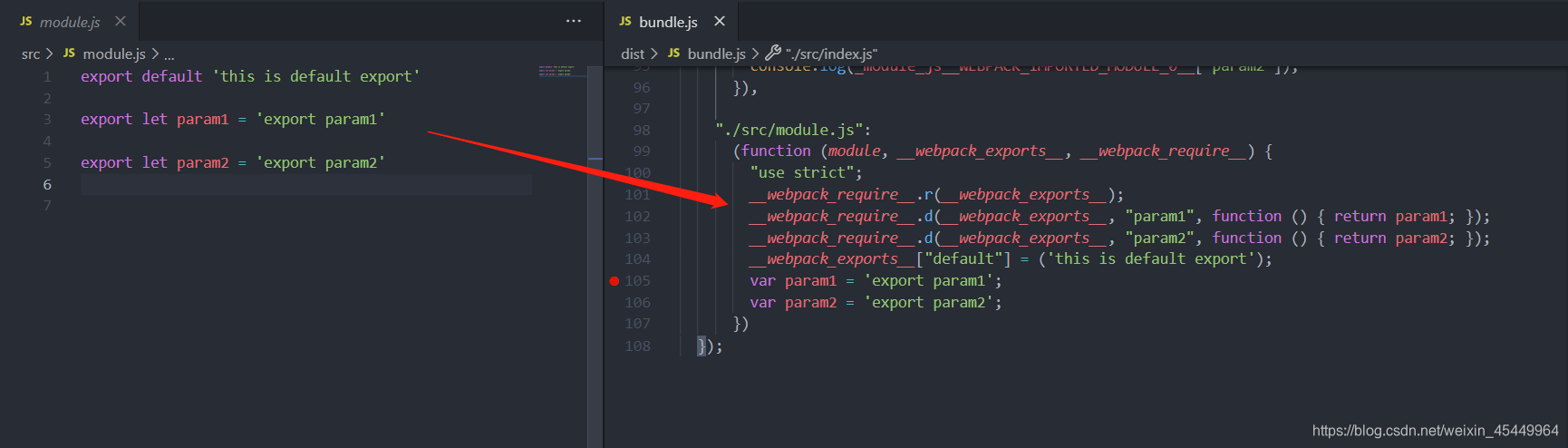Viewport: 1568px width, 448px height.
Task: Click the "param1" string on line 102
Action: point(1159,216)
